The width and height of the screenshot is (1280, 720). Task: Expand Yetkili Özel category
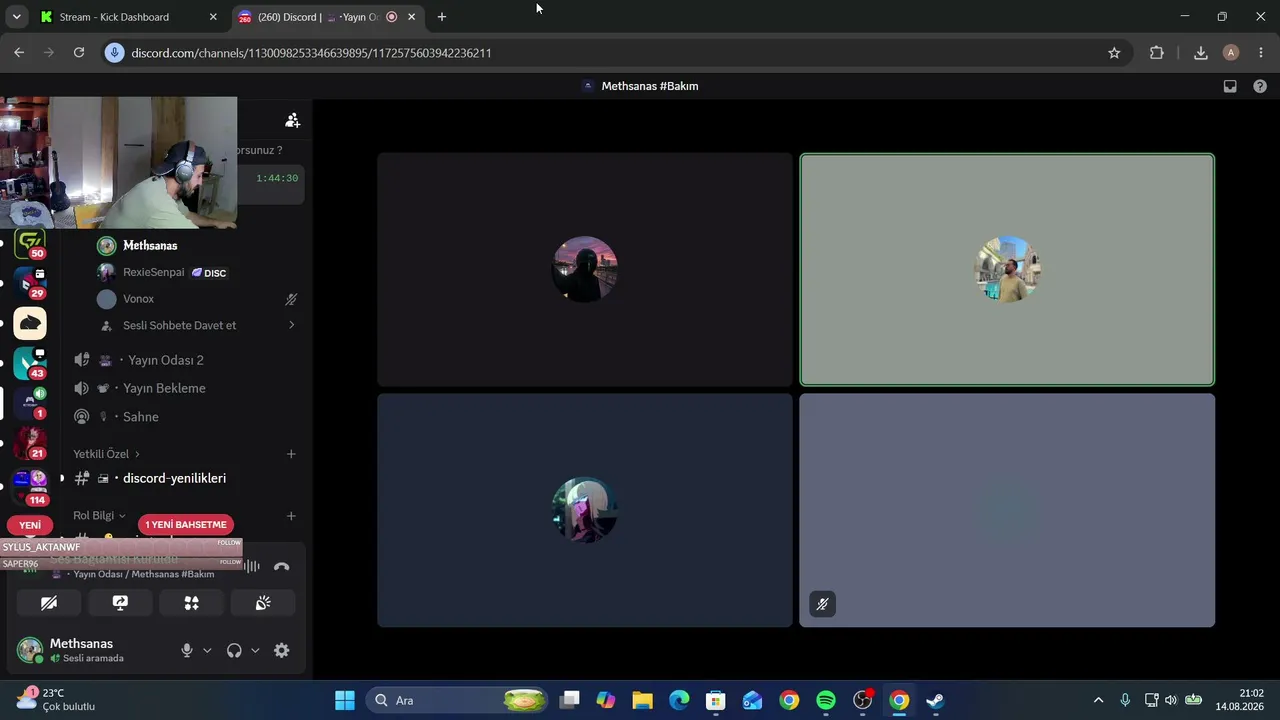(x=106, y=454)
